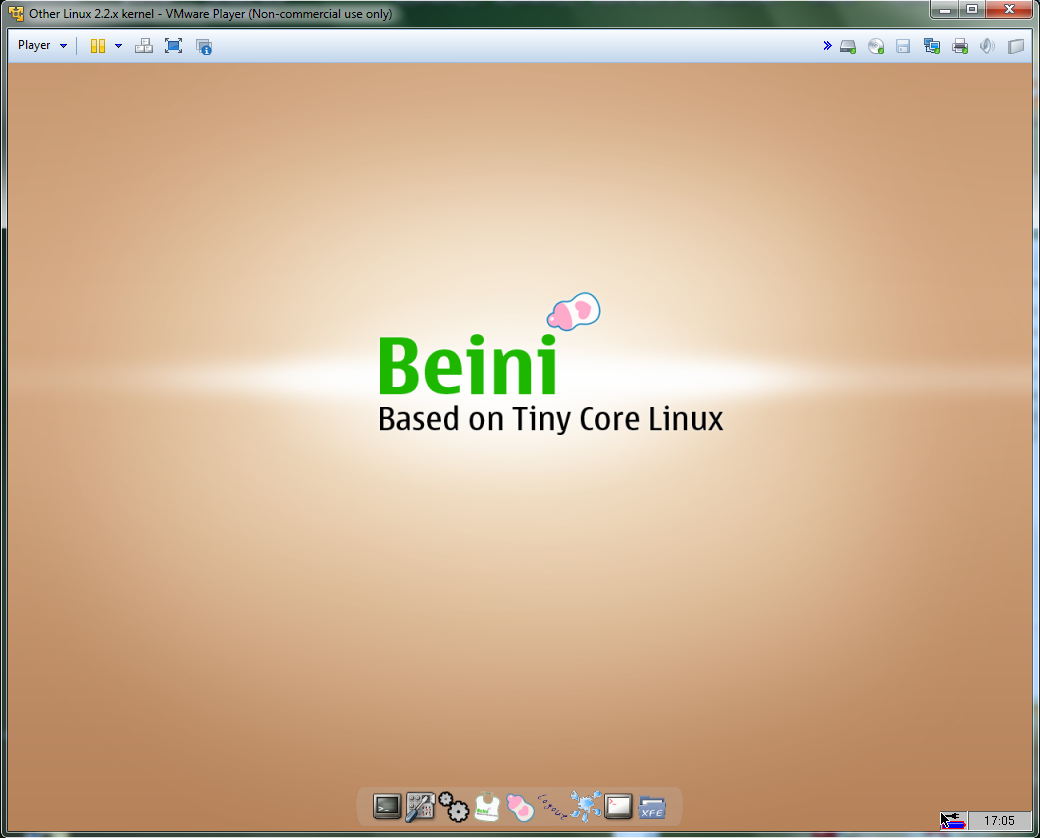Open the pink feeding bottle app

pos(519,806)
